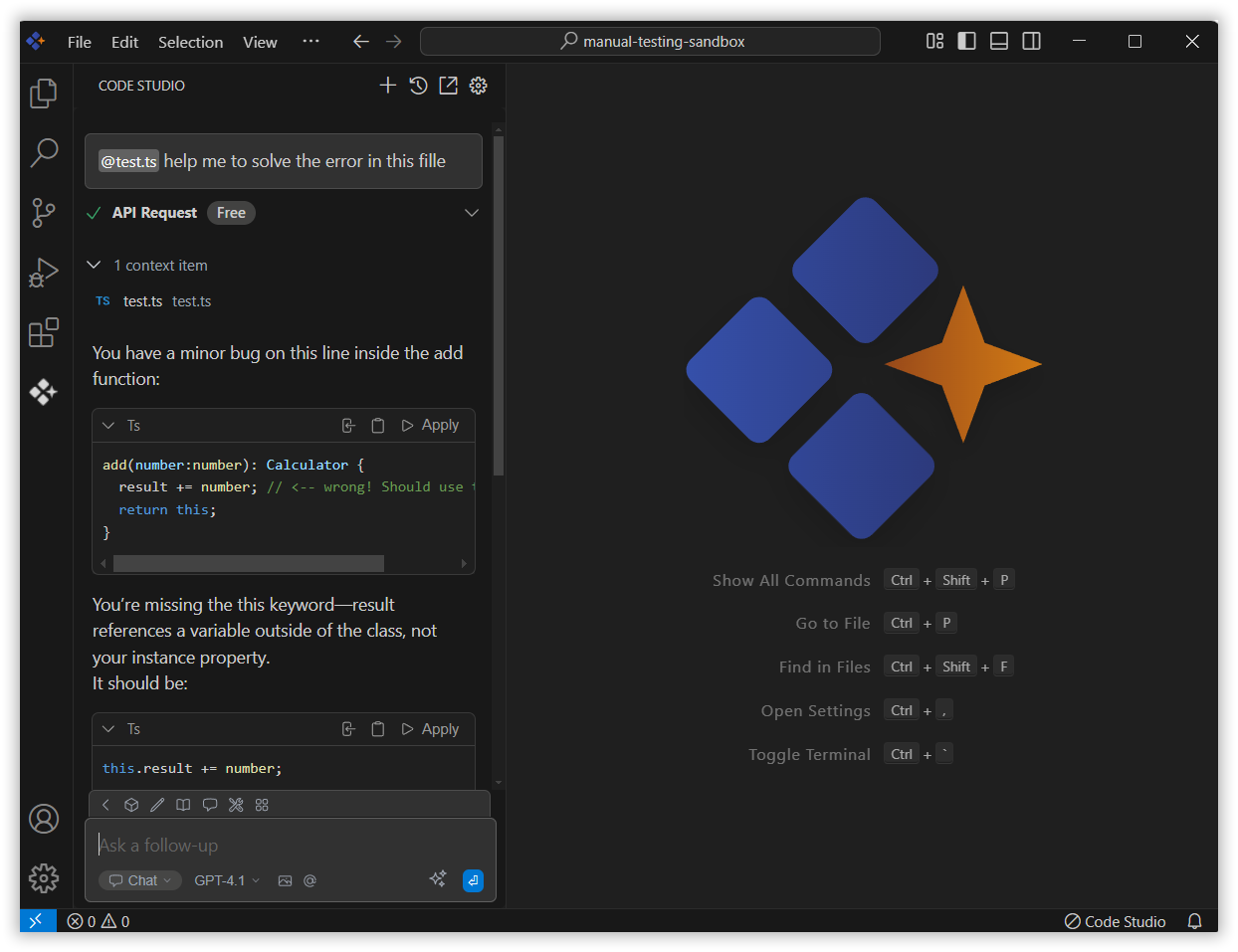Collapse the first Ts code block
Screen dimensions: 1238x952
(x=108, y=426)
